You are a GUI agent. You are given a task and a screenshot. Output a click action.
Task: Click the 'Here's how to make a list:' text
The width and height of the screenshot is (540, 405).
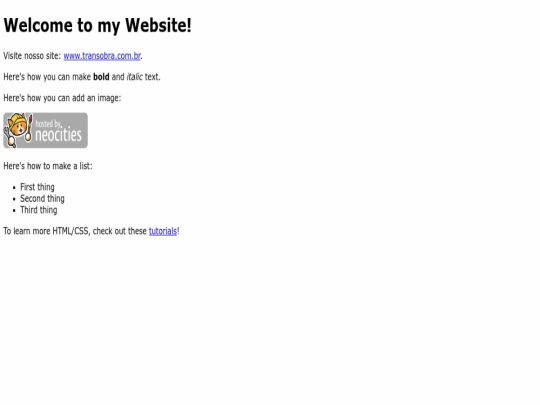coord(48,166)
